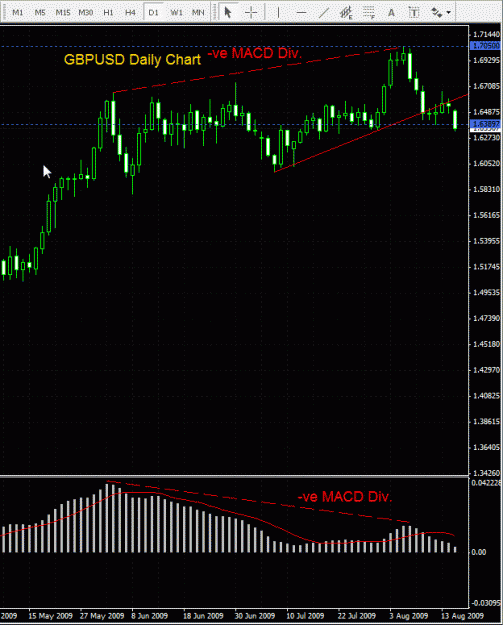Image resolution: width=503 pixels, height=625 pixels.
Task: Select the 'GBPUSD Daily Chart' text label
Action: click(x=132, y=59)
